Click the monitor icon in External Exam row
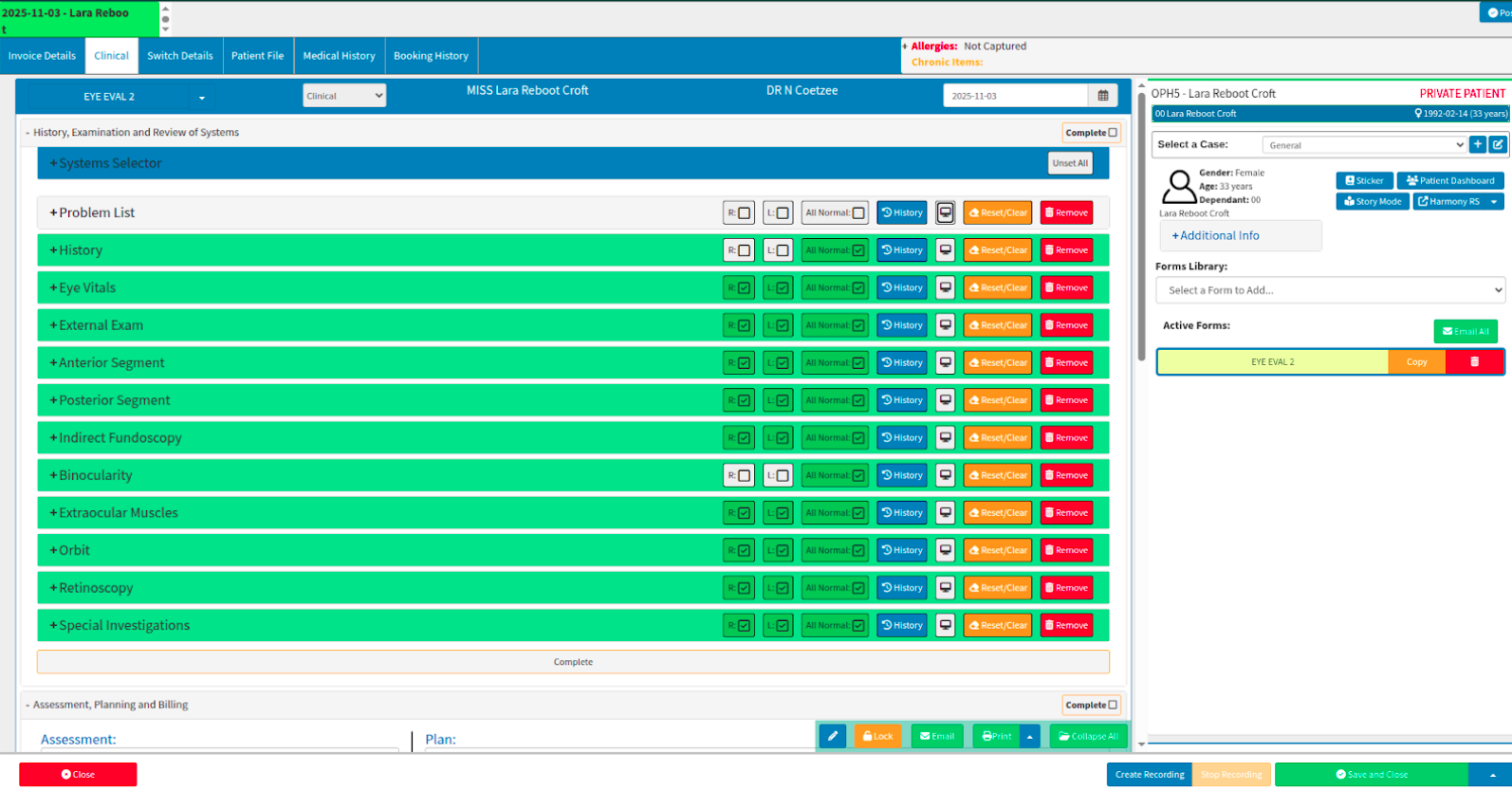Screen dimensions: 1512x791 pyautogui.click(x=945, y=325)
